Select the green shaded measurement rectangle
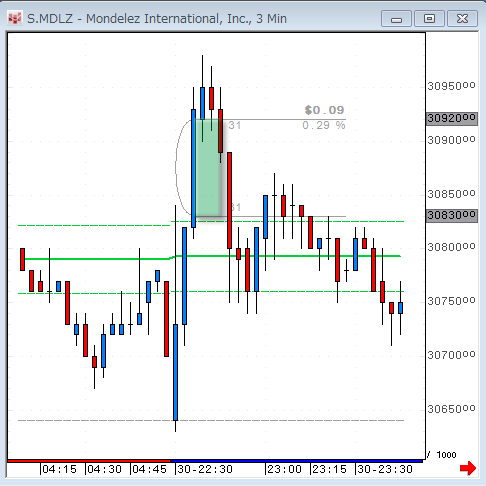This screenshot has width=486, height=486. (209, 168)
